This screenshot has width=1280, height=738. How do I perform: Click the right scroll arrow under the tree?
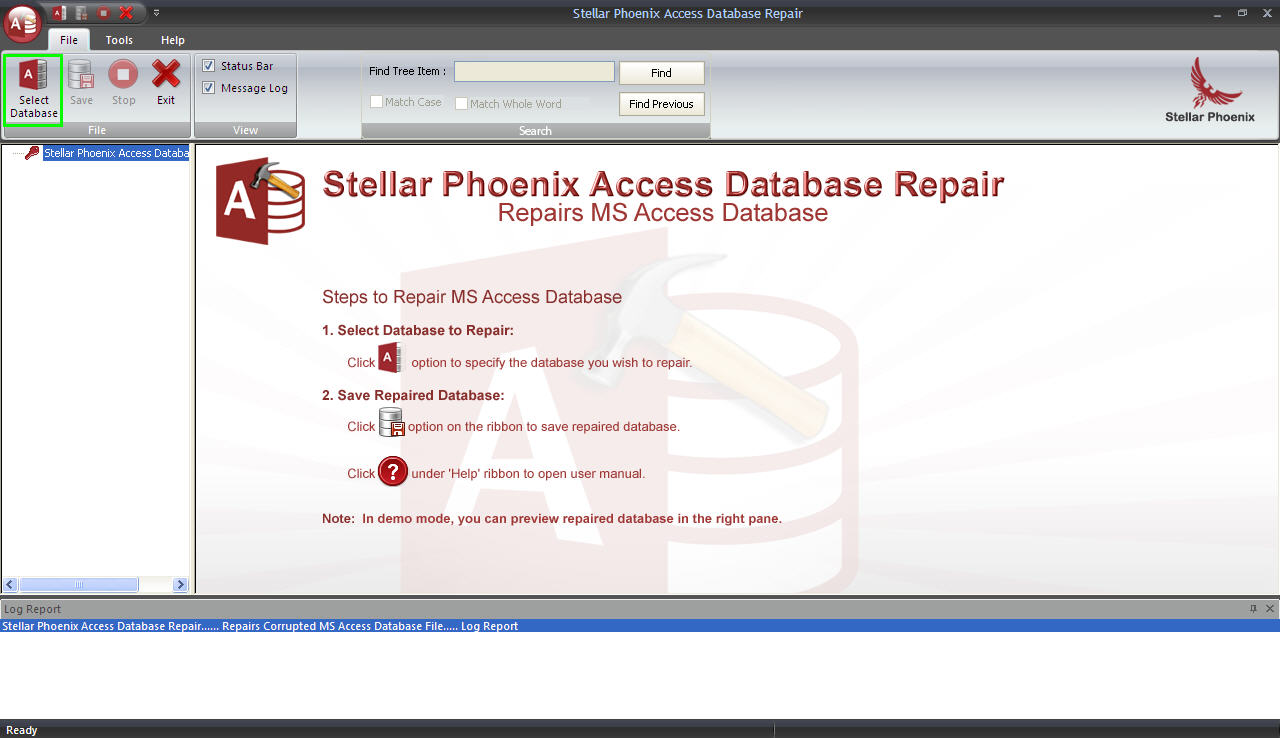pos(181,584)
